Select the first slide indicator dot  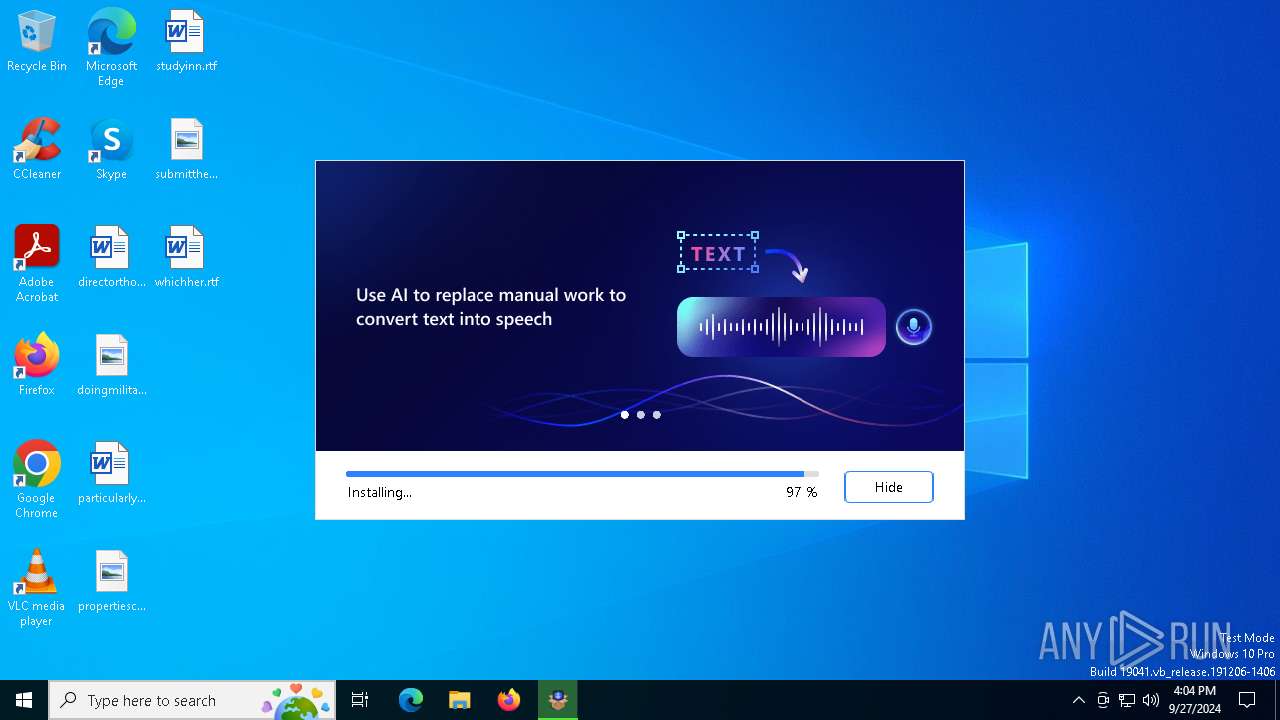click(x=625, y=415)
